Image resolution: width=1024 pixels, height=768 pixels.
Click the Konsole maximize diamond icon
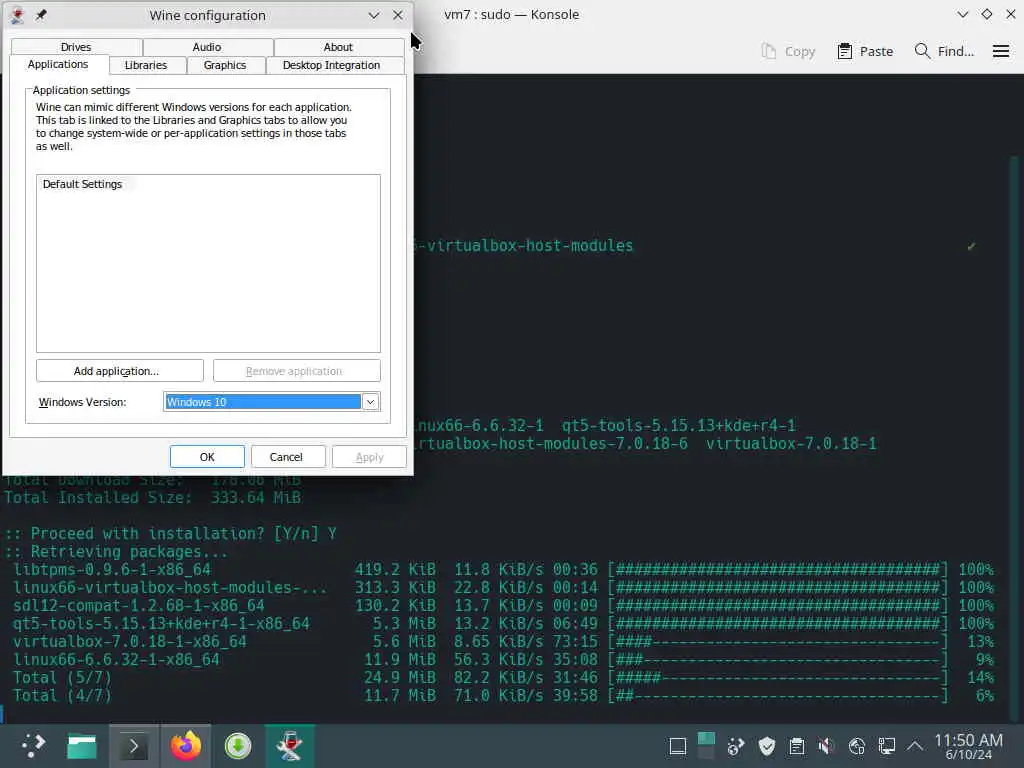point(987,14)
